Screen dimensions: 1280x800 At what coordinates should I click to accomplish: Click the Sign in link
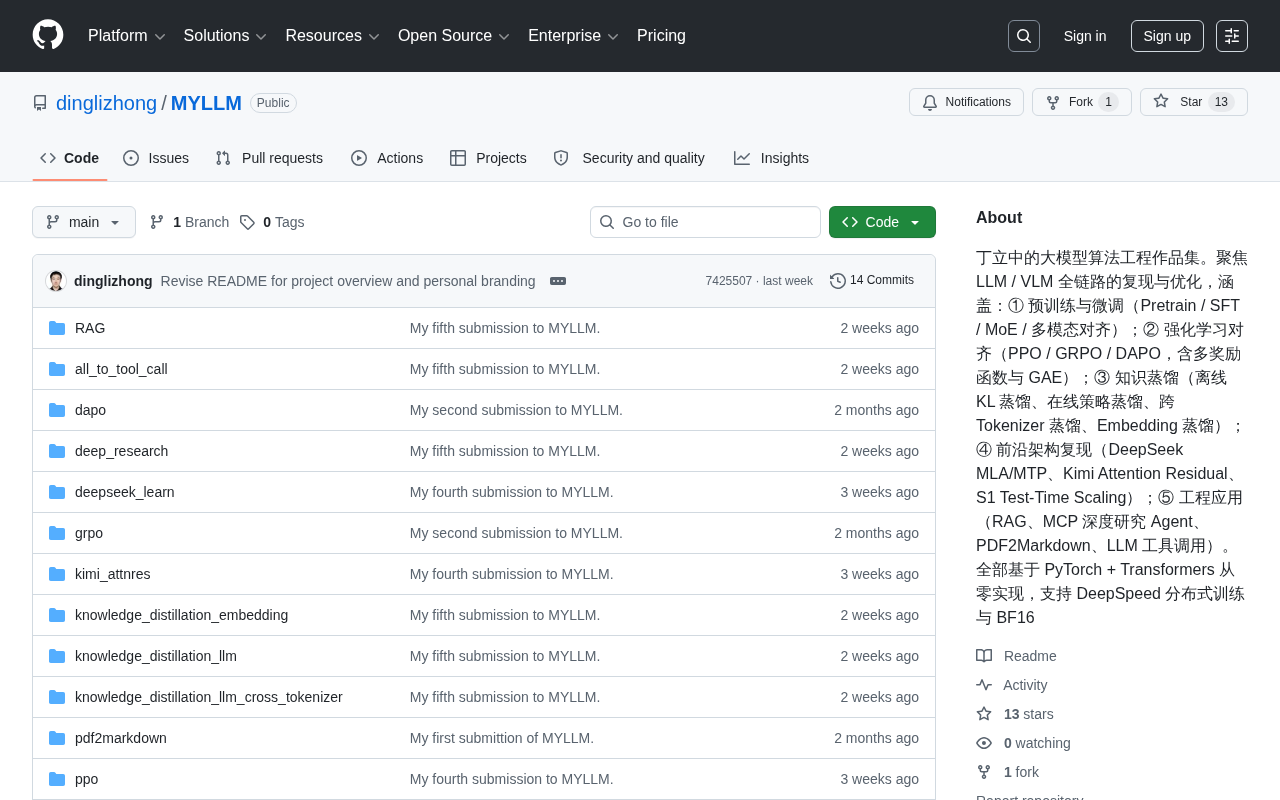pyautogui.click(x=1085, y=36)
